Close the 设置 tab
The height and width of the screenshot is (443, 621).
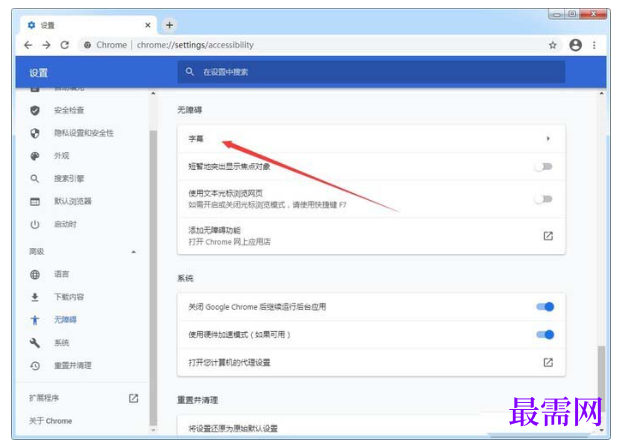click(x=148, y=25)
